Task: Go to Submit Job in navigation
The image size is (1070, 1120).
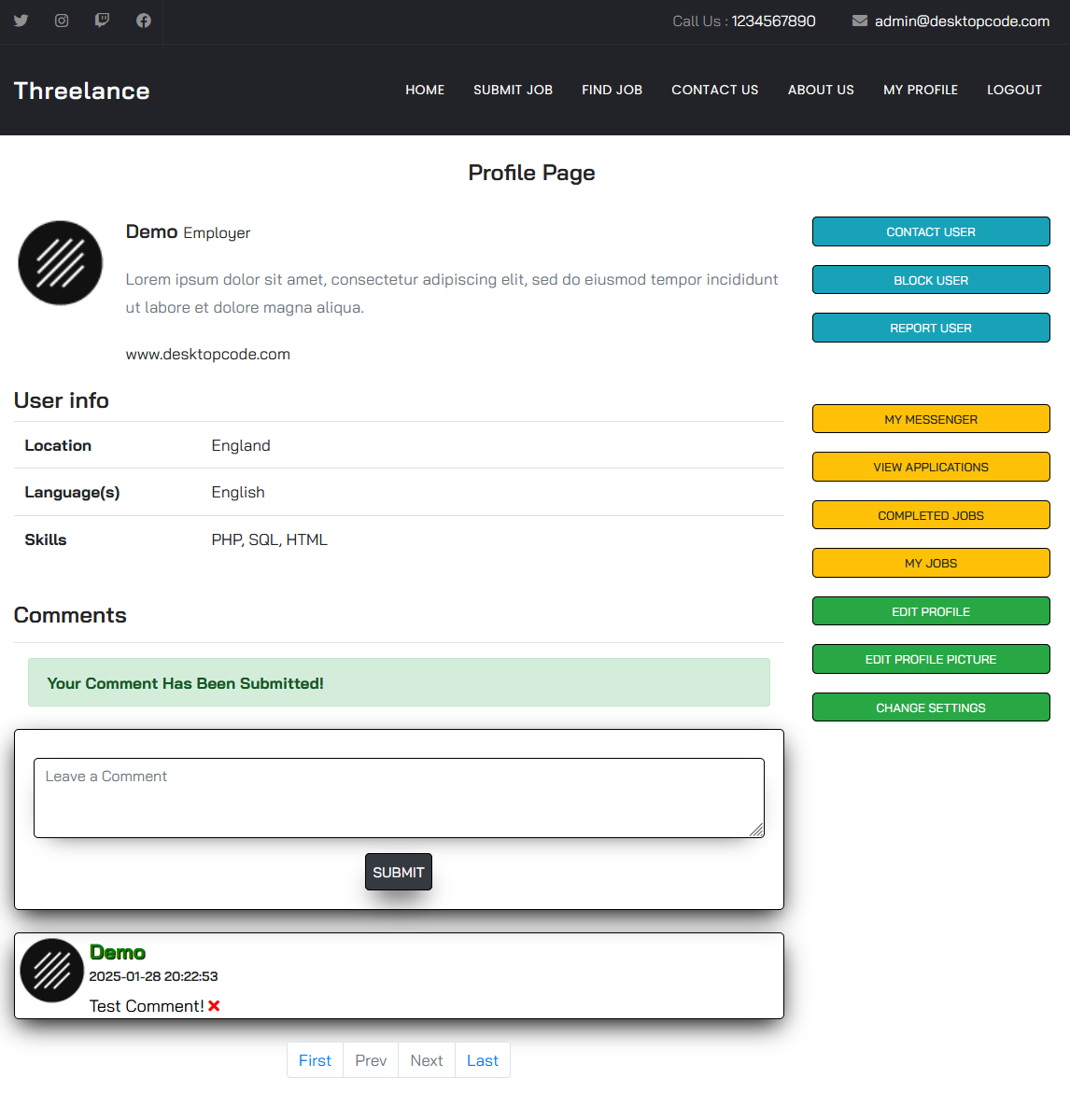Action: 513,90
